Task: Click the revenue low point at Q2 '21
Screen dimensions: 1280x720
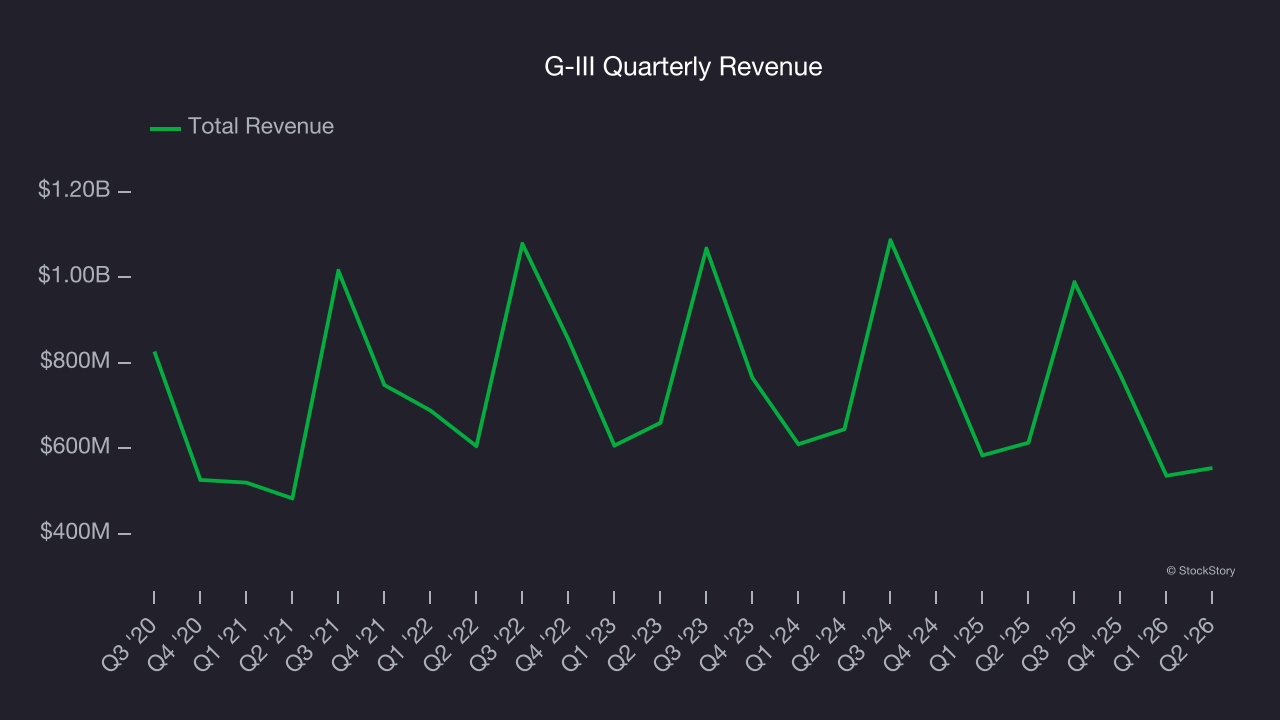Action: (x=292, y=498)
